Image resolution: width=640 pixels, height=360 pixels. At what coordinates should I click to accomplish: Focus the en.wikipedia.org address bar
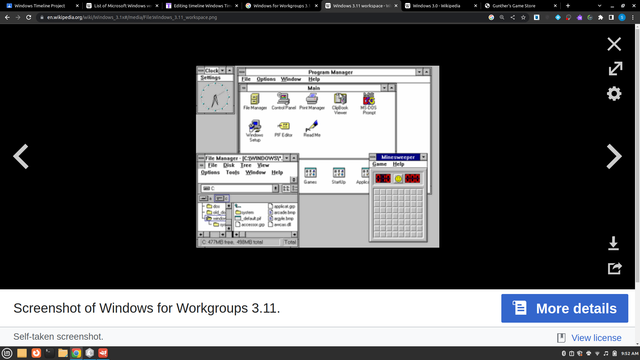coord(261,18)
